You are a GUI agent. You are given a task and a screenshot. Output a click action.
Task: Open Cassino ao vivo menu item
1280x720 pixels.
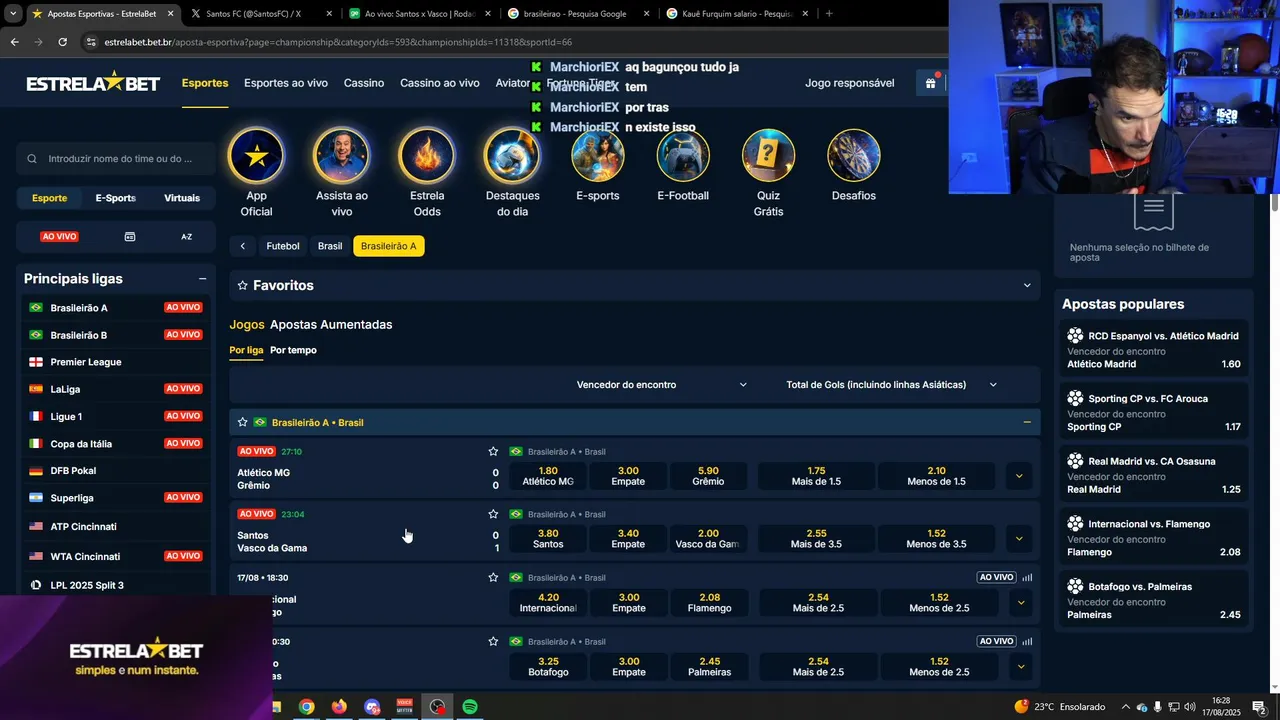[x=440, y=83]
